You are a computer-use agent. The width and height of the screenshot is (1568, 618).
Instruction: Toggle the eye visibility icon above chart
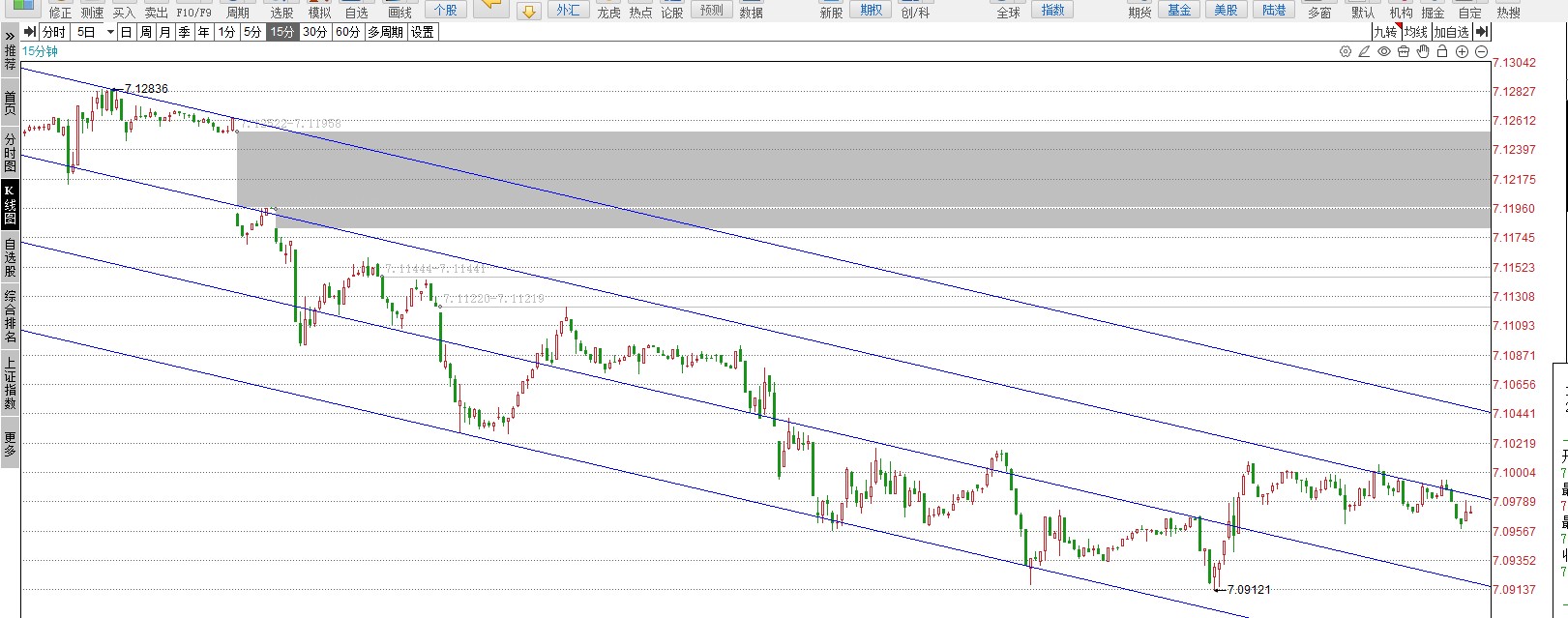click(1384, 52)
